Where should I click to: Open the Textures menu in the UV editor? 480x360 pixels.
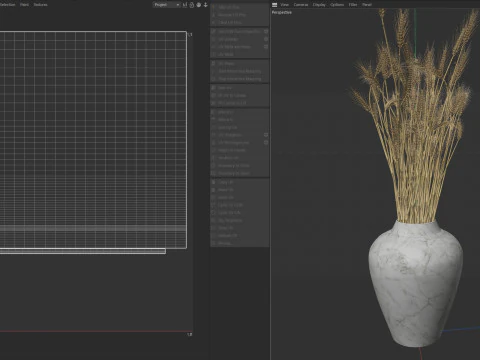(x=40, y=5)
